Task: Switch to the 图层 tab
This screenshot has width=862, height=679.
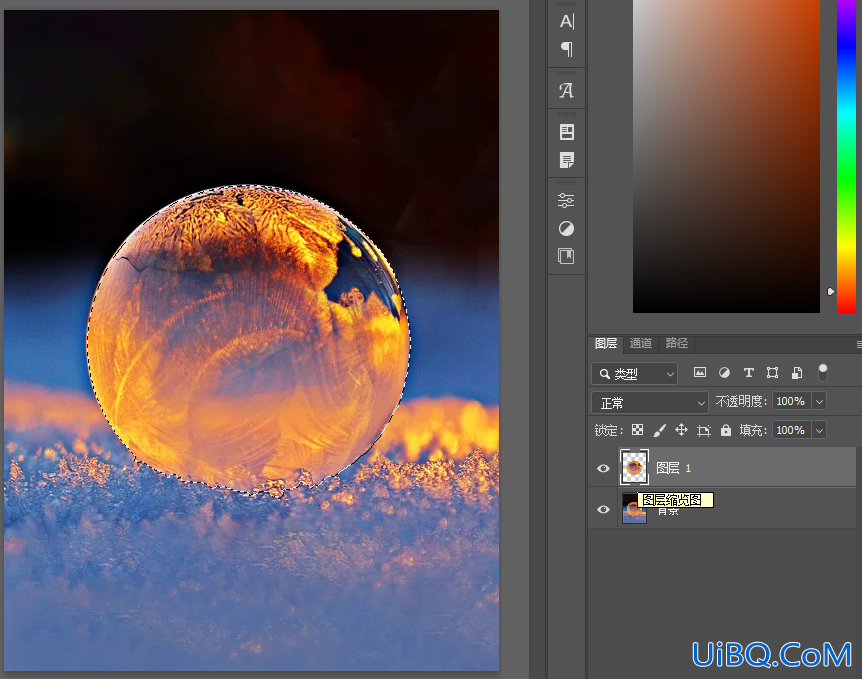Action: coord(606,344)
